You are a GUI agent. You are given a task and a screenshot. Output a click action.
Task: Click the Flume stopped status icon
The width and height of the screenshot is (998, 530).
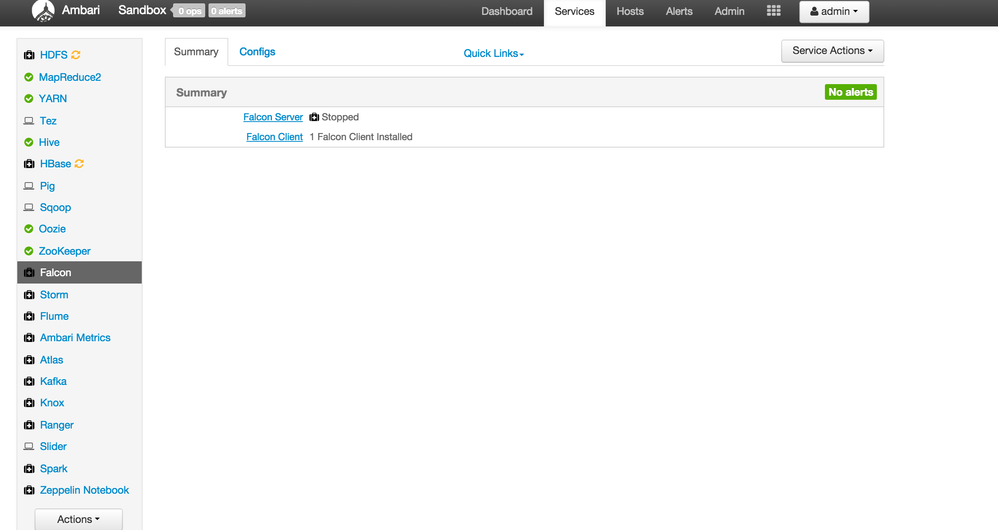coord(29,316)
